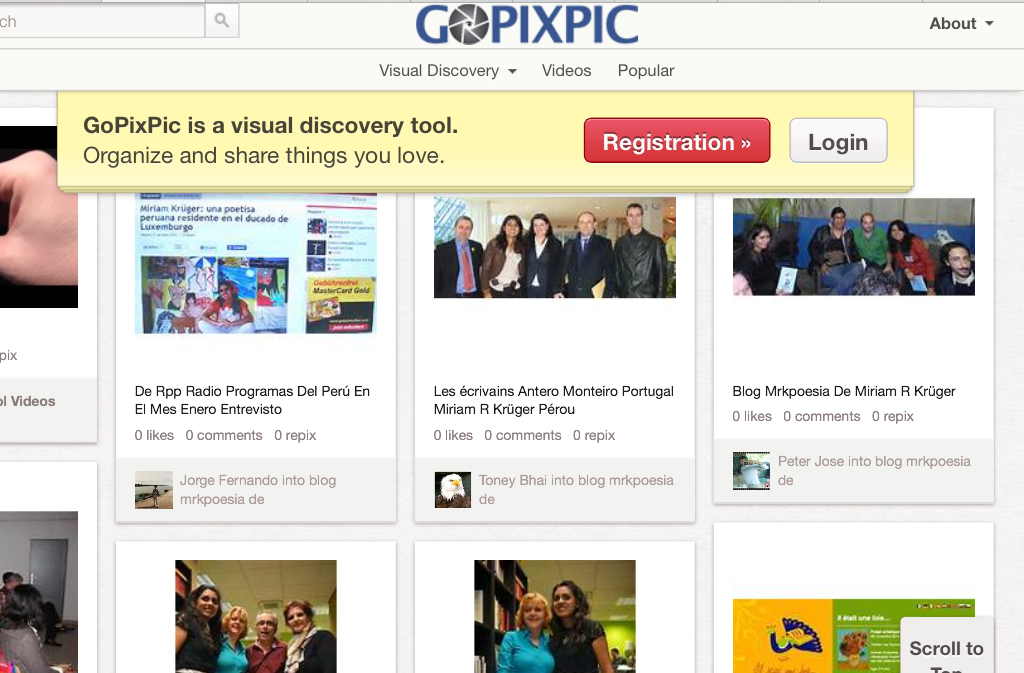Click '0 comments' under Les écrivains post

tap(522, 435)
